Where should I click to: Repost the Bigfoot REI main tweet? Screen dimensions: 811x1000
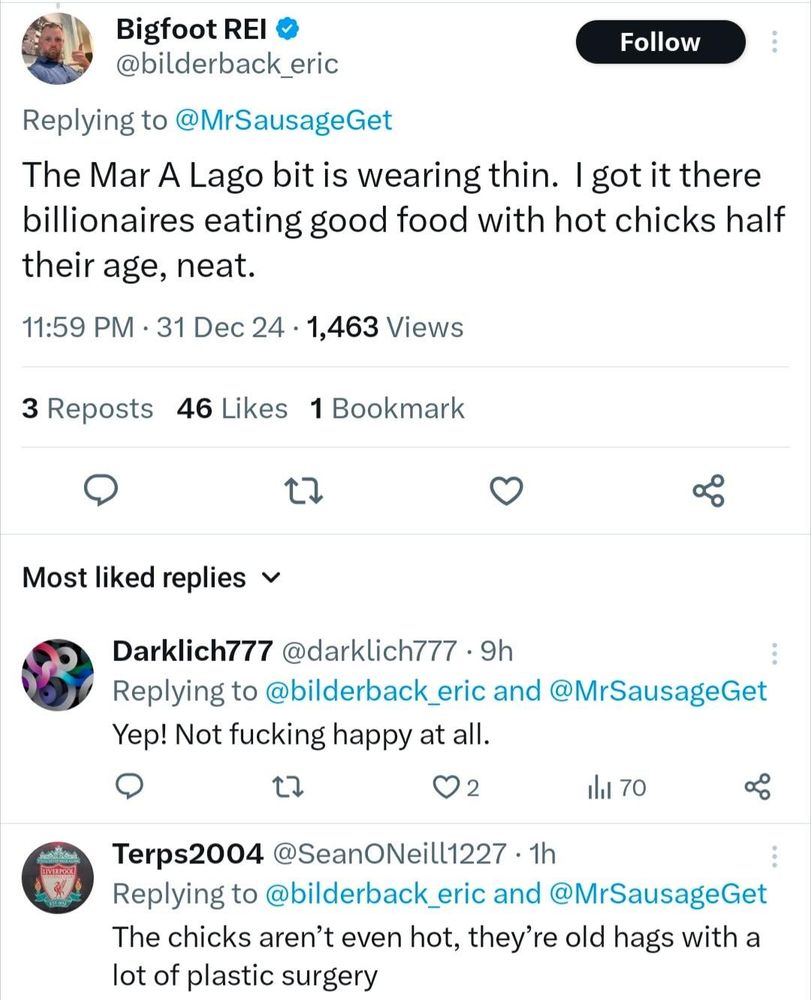tap(301, 490)
